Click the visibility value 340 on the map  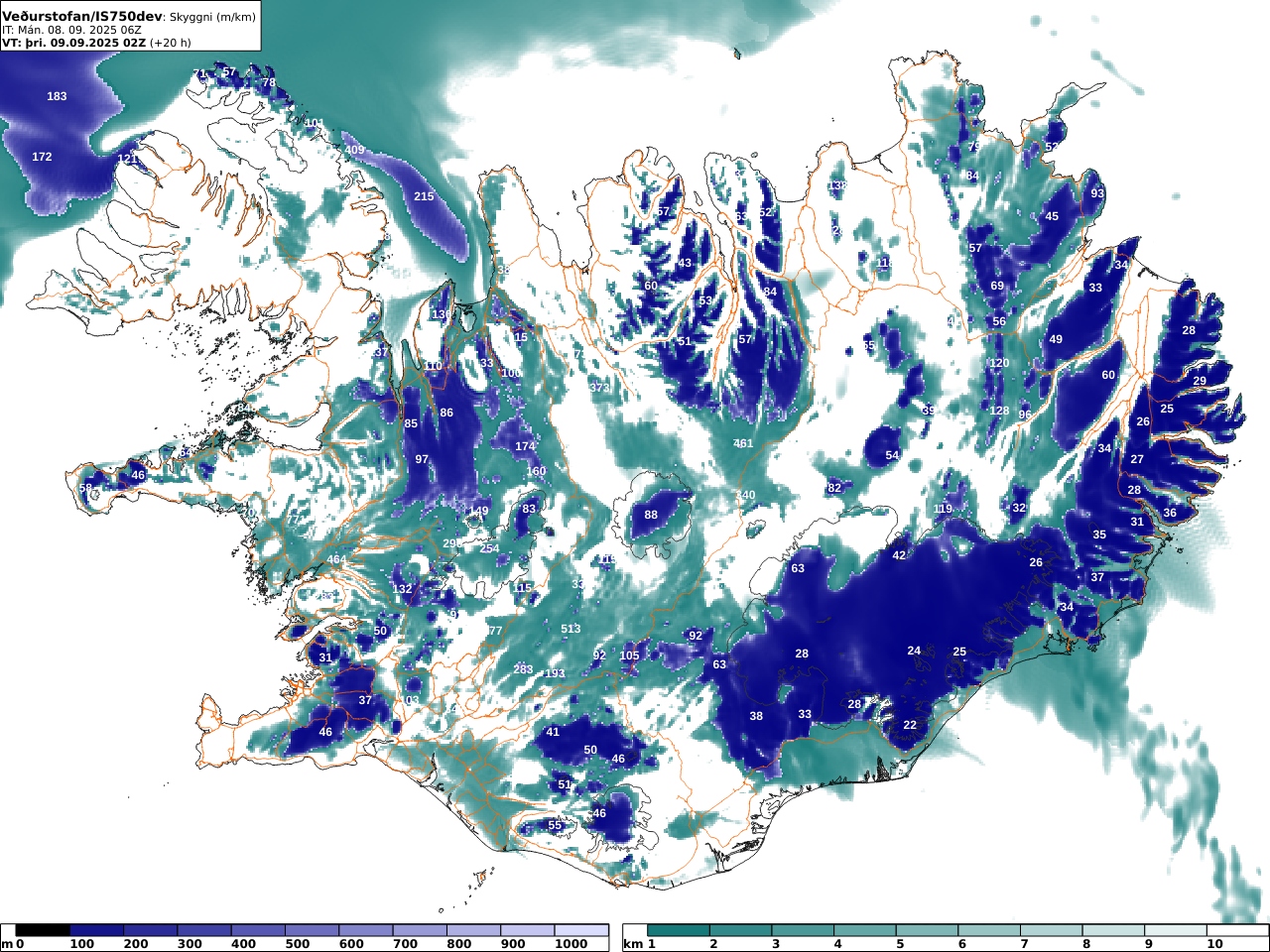click(x=745, y=495)
